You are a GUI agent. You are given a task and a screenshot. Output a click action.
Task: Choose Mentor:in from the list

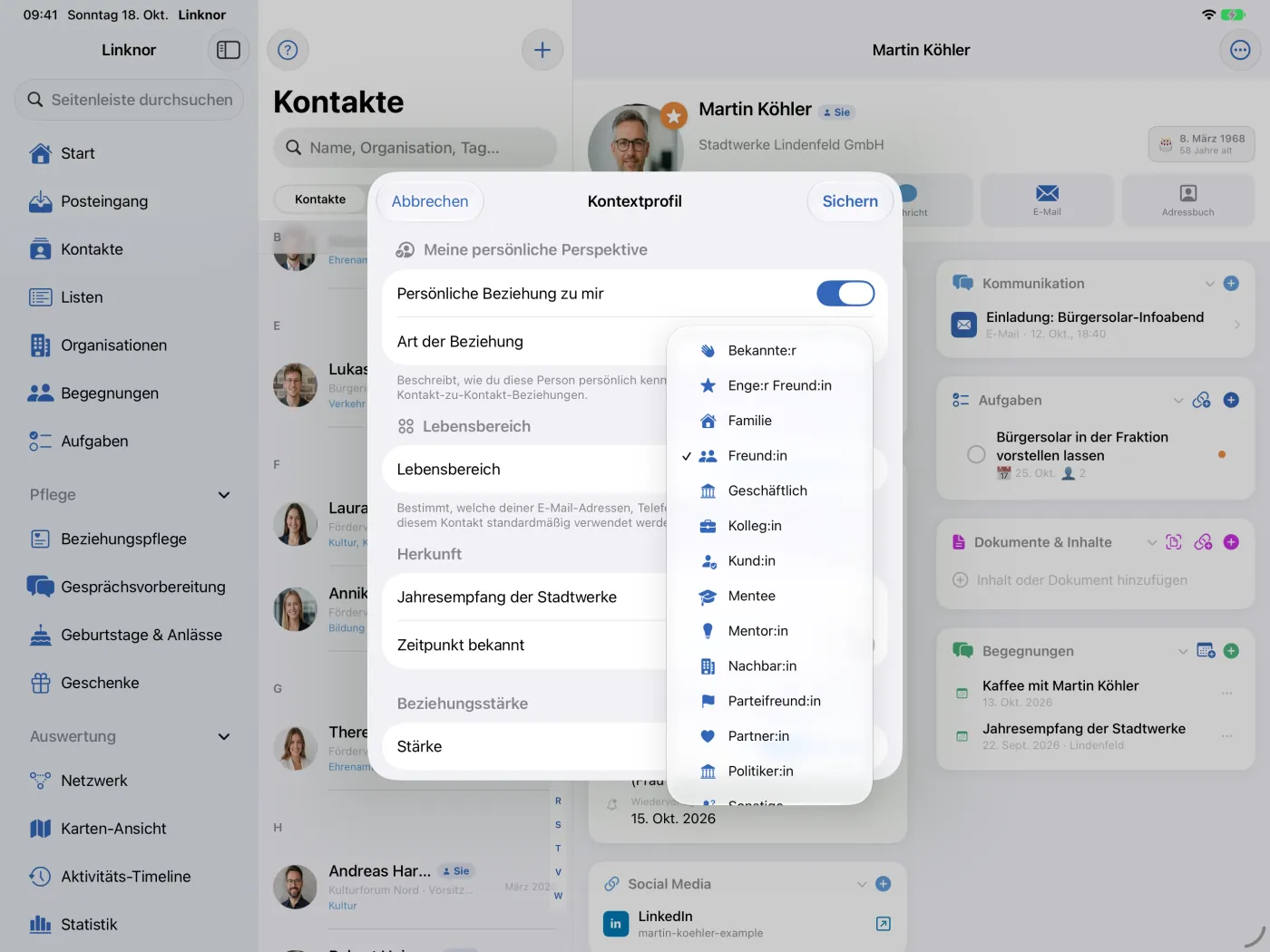(769, 631)
